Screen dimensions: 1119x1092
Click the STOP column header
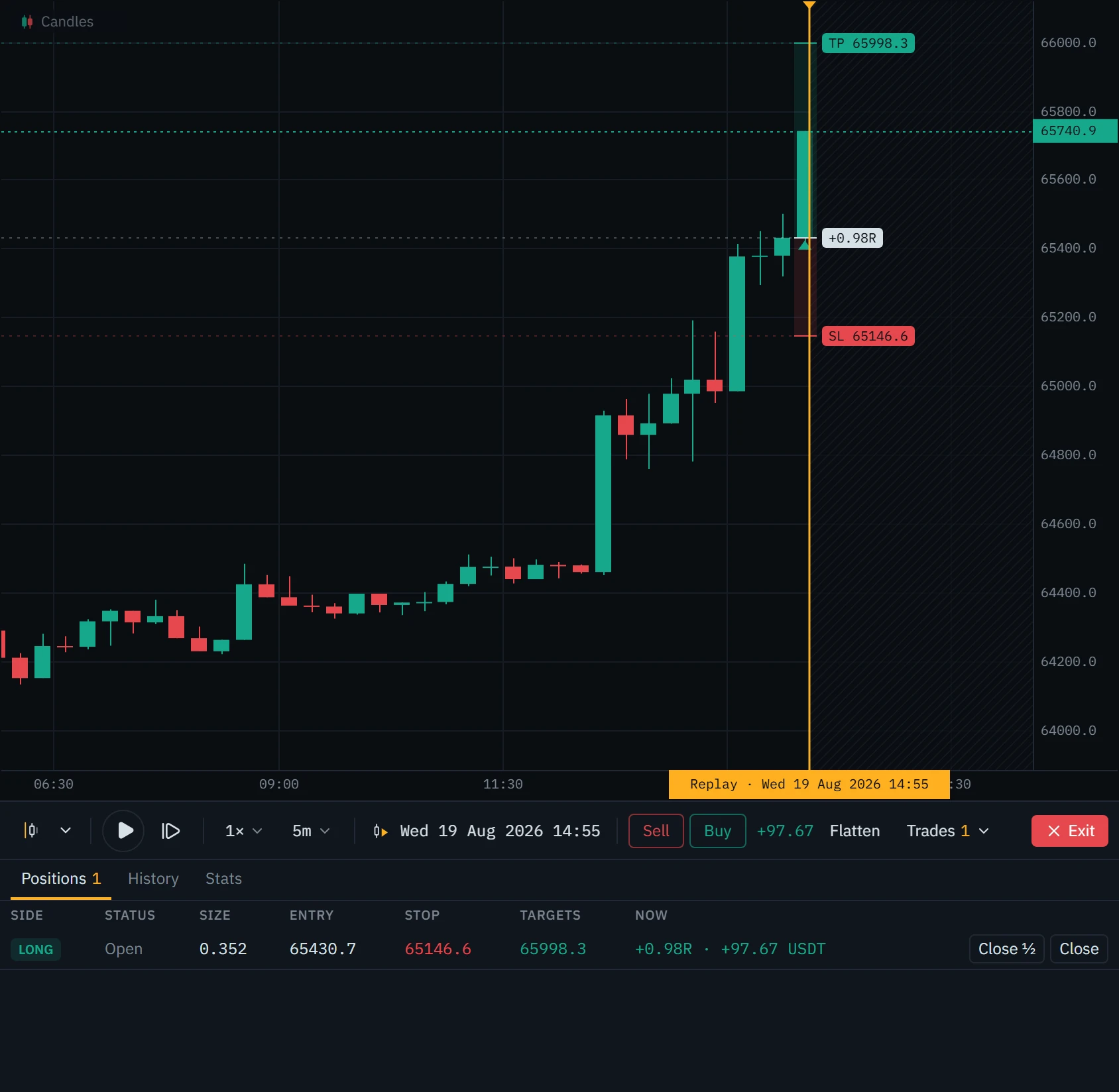(422, 915)
